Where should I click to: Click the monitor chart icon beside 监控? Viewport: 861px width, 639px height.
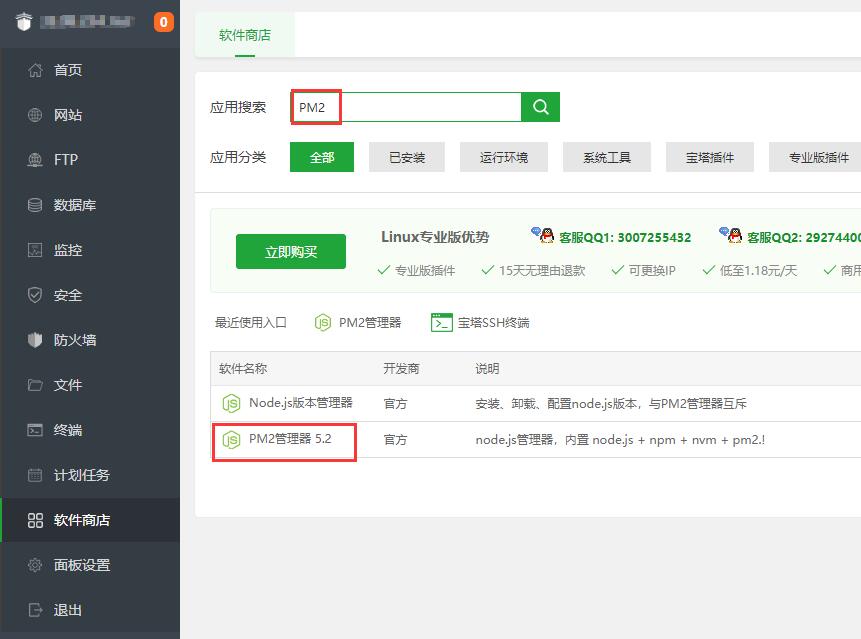[35, 250]
